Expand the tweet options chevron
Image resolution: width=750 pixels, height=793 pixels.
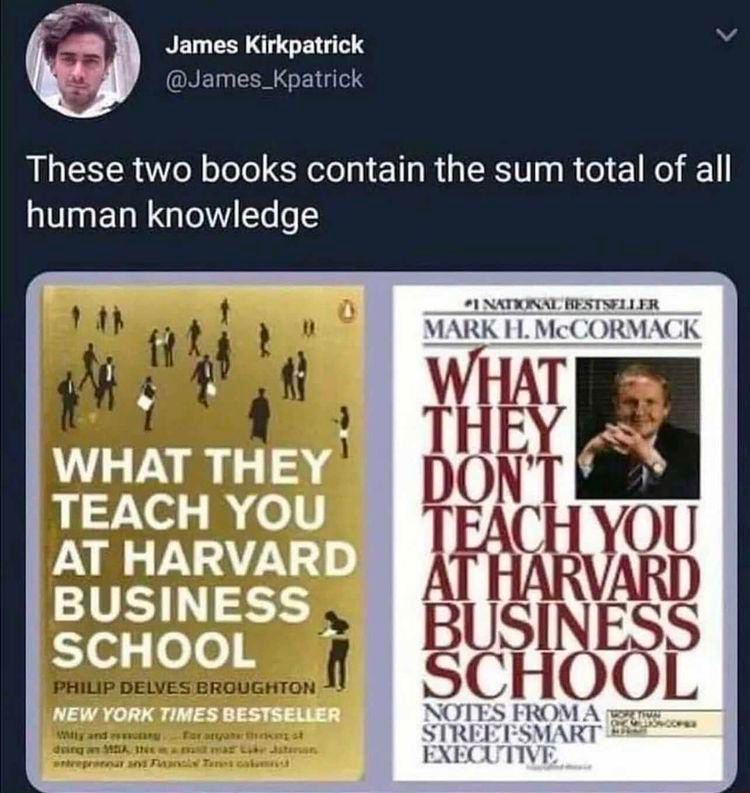pyautogui.click(x=725, y=36)
